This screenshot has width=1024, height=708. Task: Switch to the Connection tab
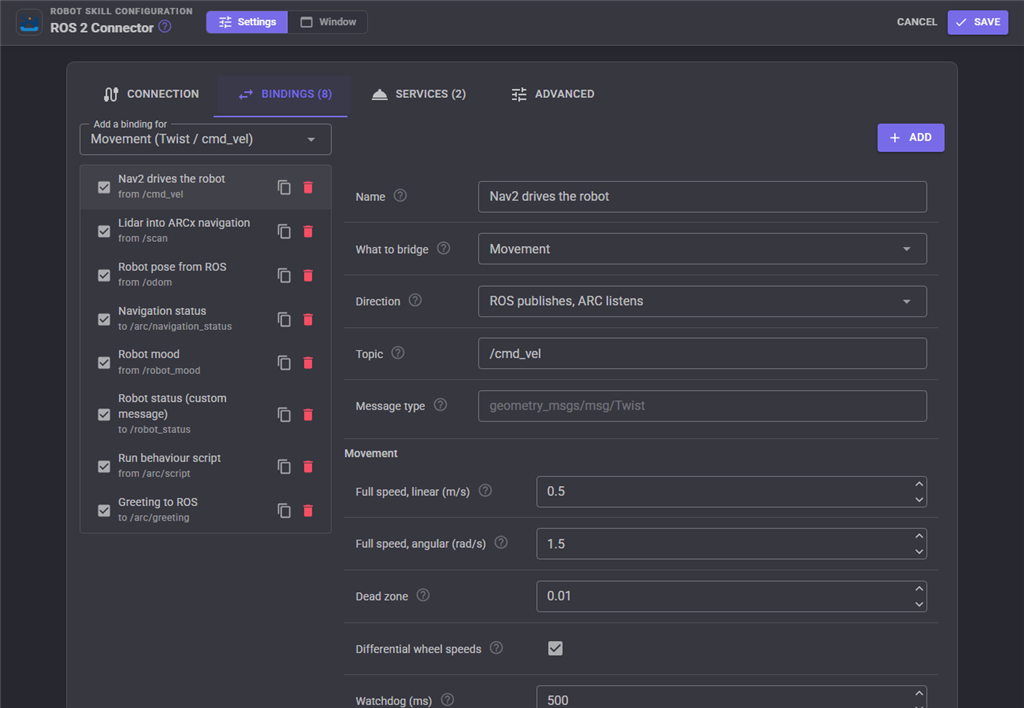coord(151,94)
